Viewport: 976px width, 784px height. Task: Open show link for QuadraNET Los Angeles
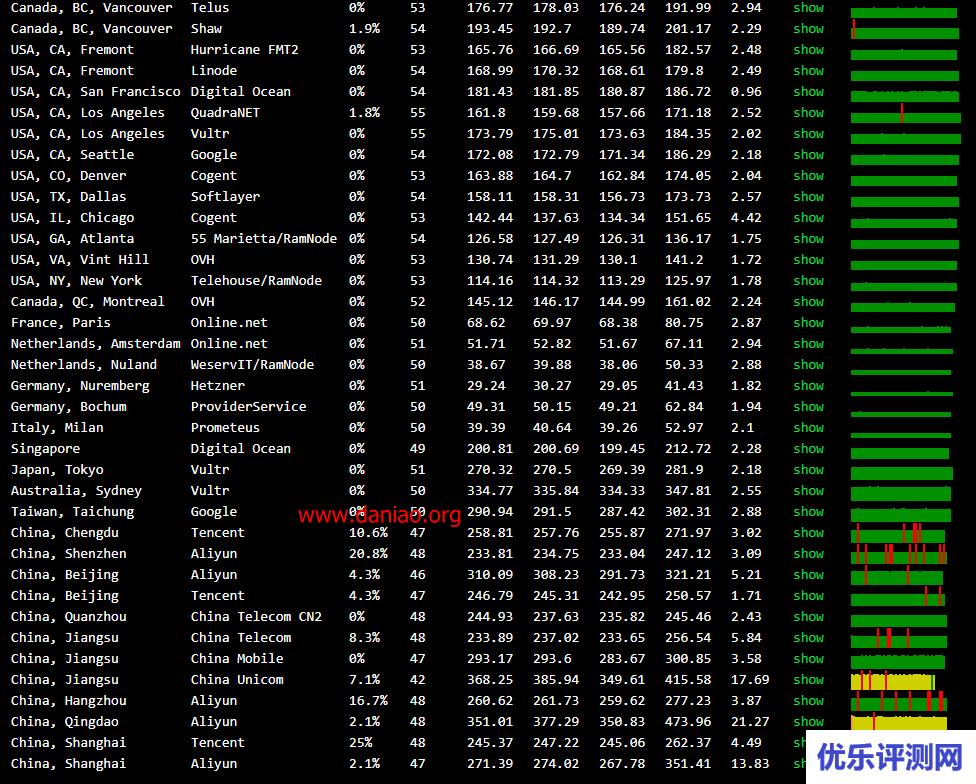point(808,113)
